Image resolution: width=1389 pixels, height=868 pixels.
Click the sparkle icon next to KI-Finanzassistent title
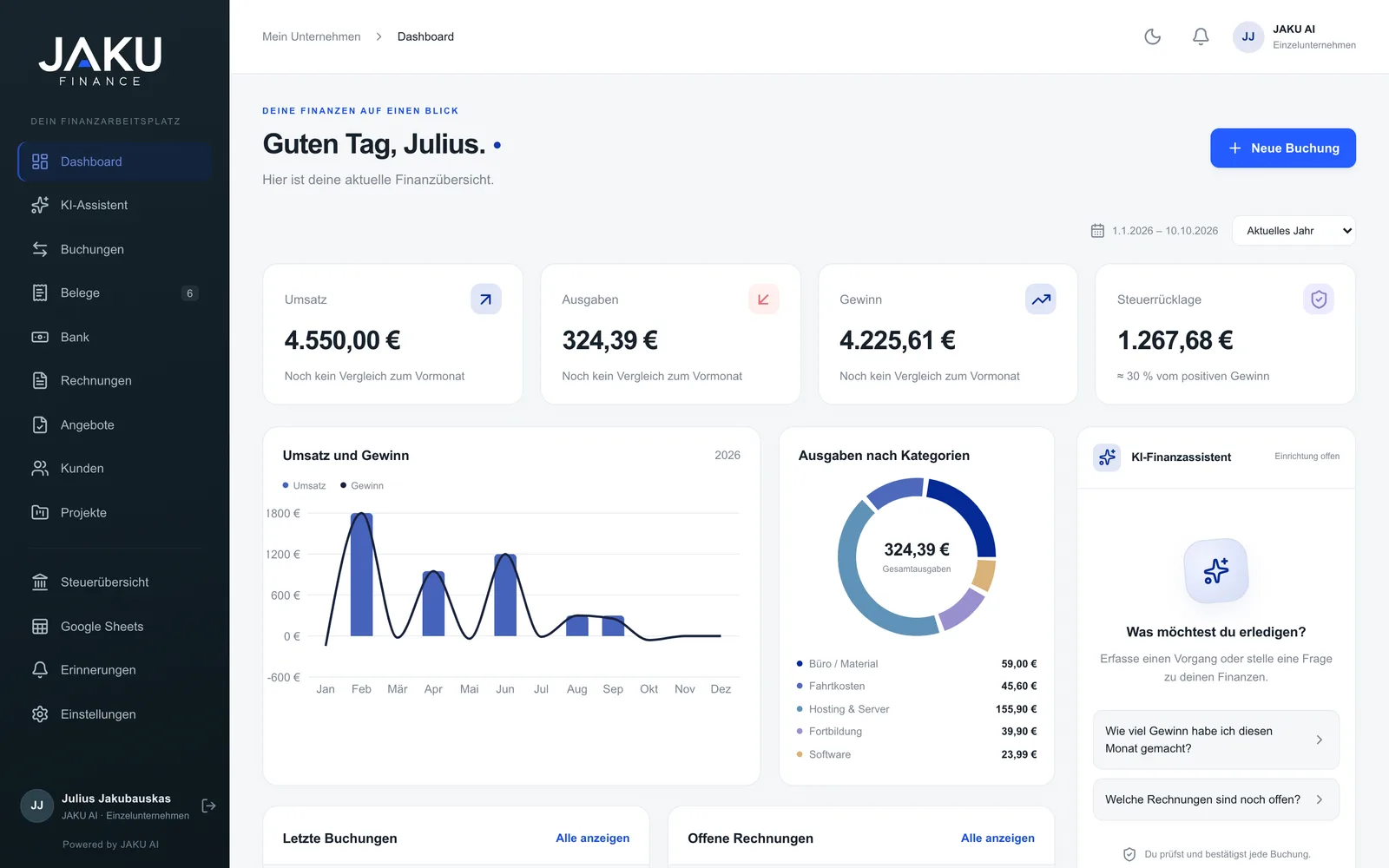pyautogui.click(x=1107, y=457)
